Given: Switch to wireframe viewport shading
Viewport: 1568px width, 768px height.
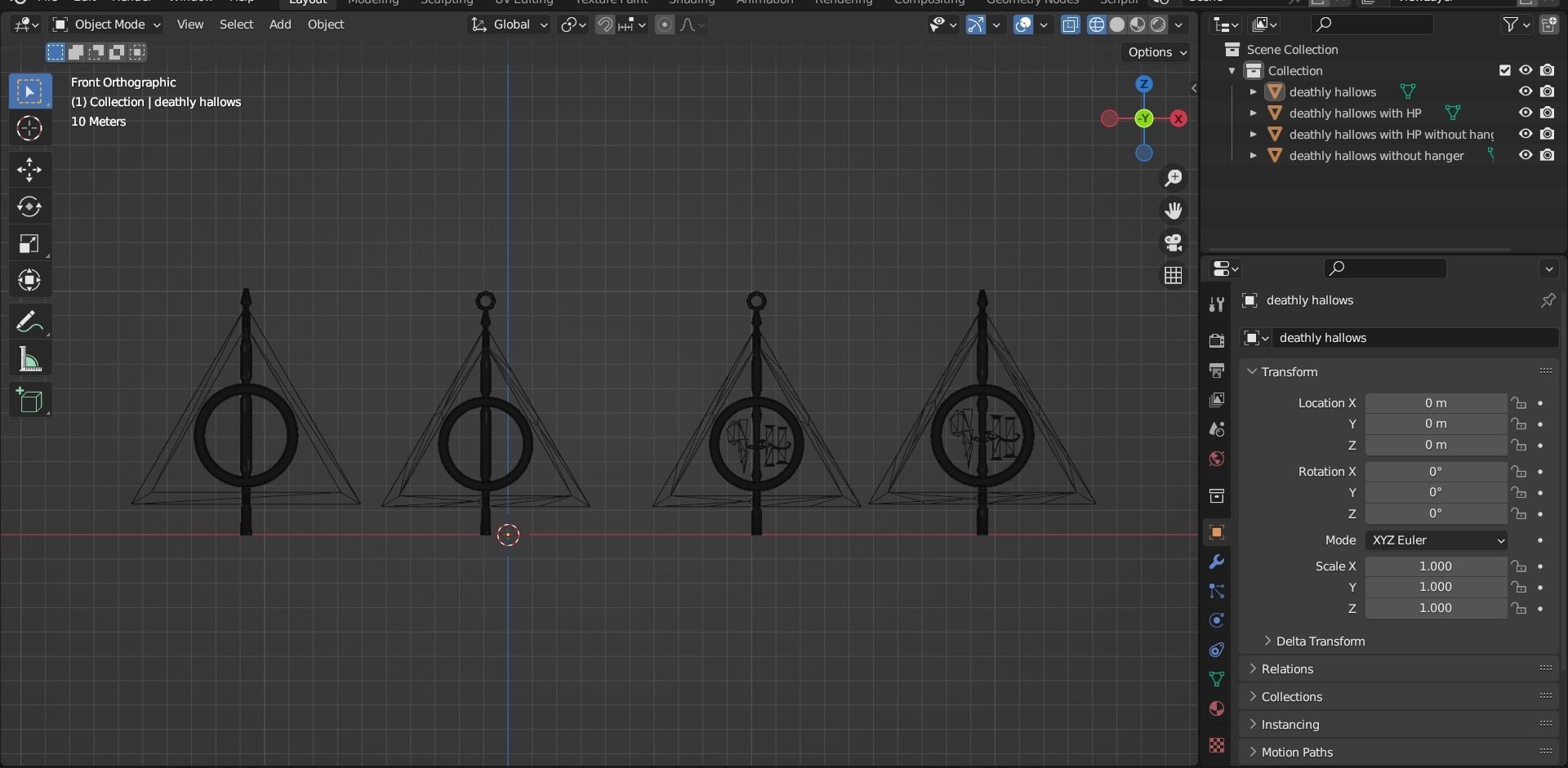Looking at the screenshot, I should [x=1097, y=24].
